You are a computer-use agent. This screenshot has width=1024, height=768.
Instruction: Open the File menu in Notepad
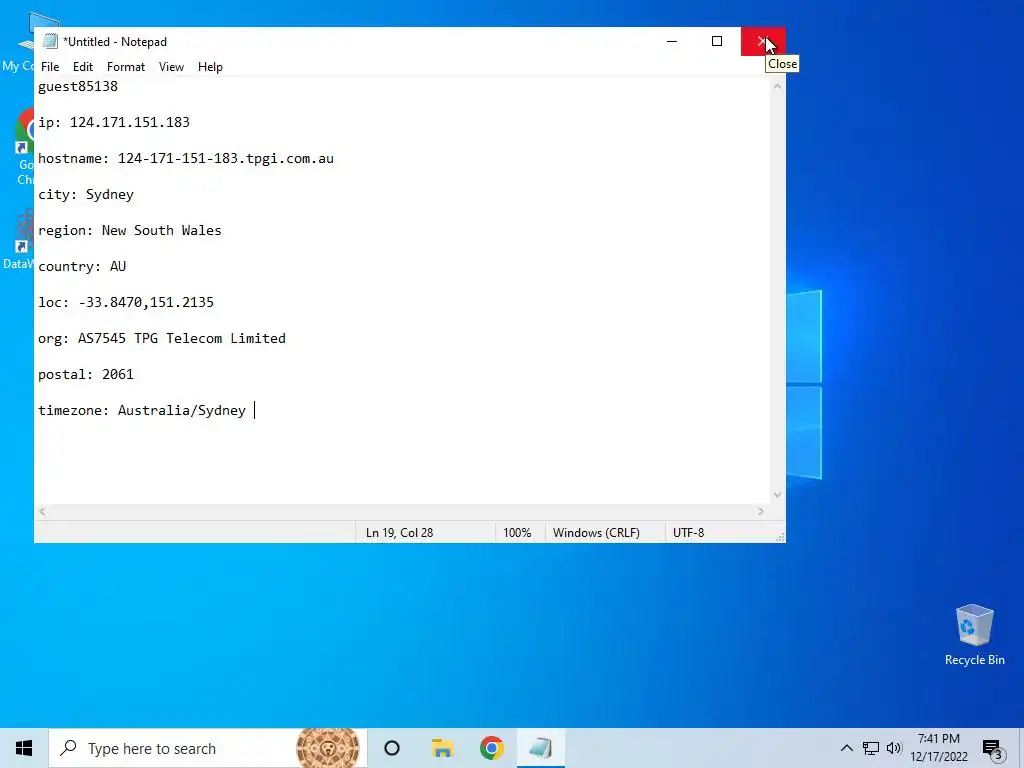pyautogui.click(x=50, y=67)
